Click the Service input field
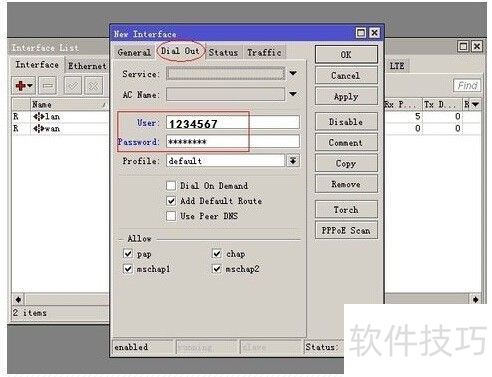 pos(226,74)
